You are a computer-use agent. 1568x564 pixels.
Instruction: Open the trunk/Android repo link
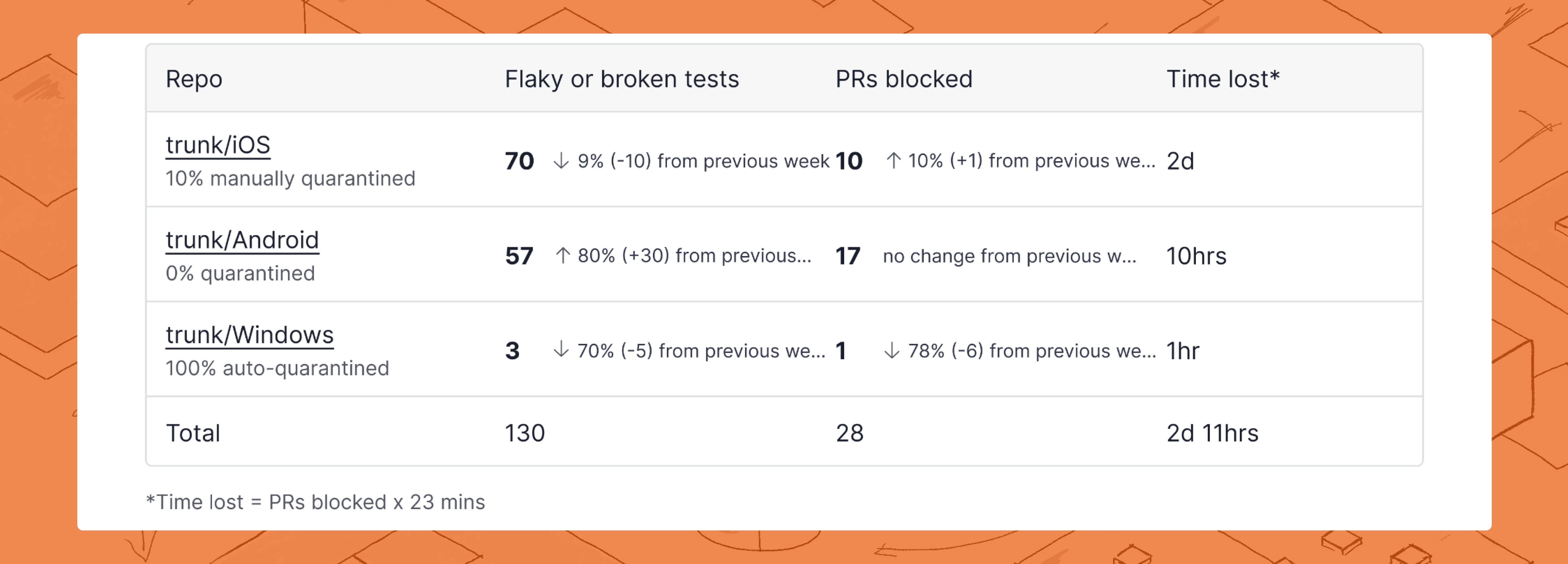(x=242, y=240)
